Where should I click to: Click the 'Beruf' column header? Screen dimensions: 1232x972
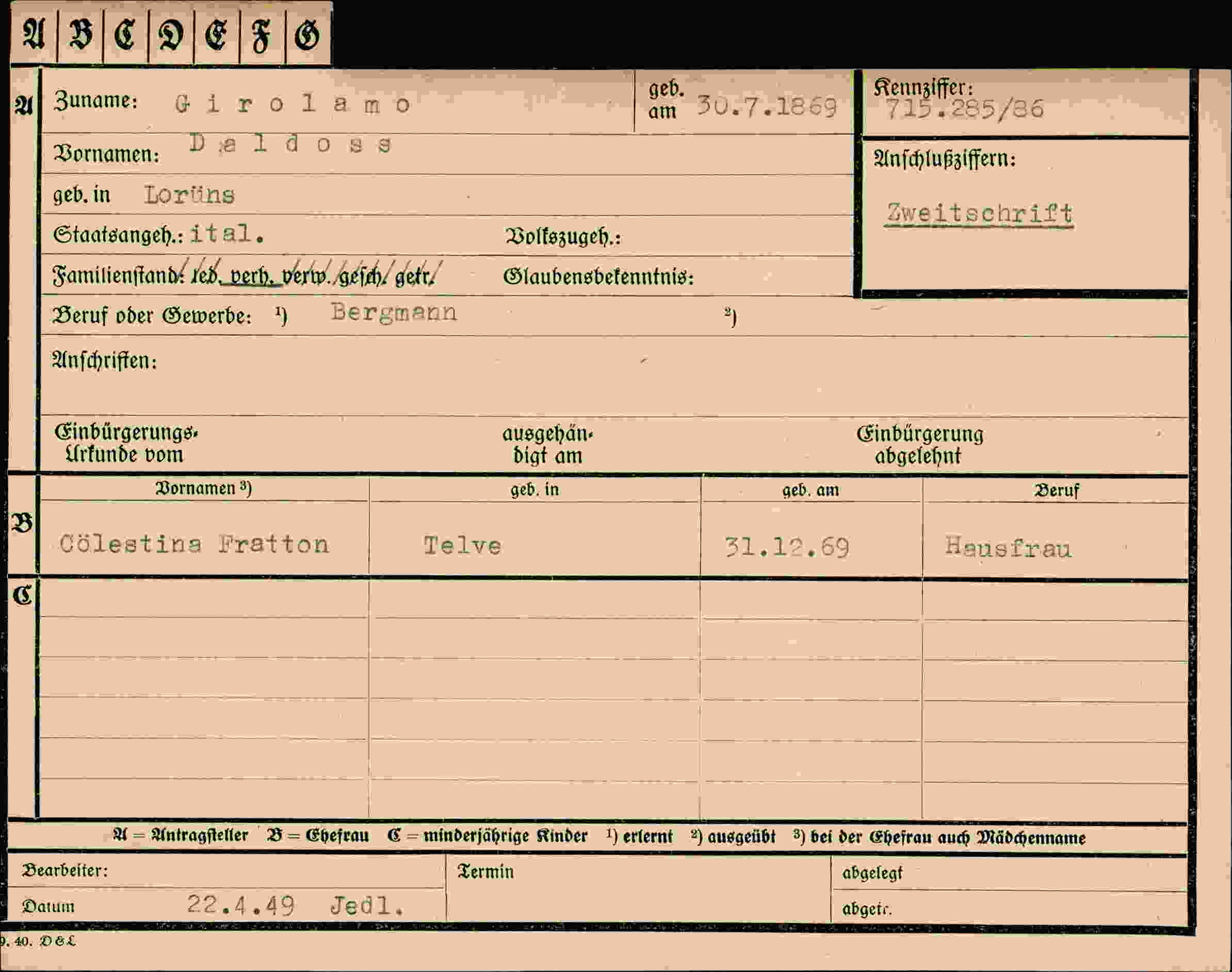[1056, 491]
